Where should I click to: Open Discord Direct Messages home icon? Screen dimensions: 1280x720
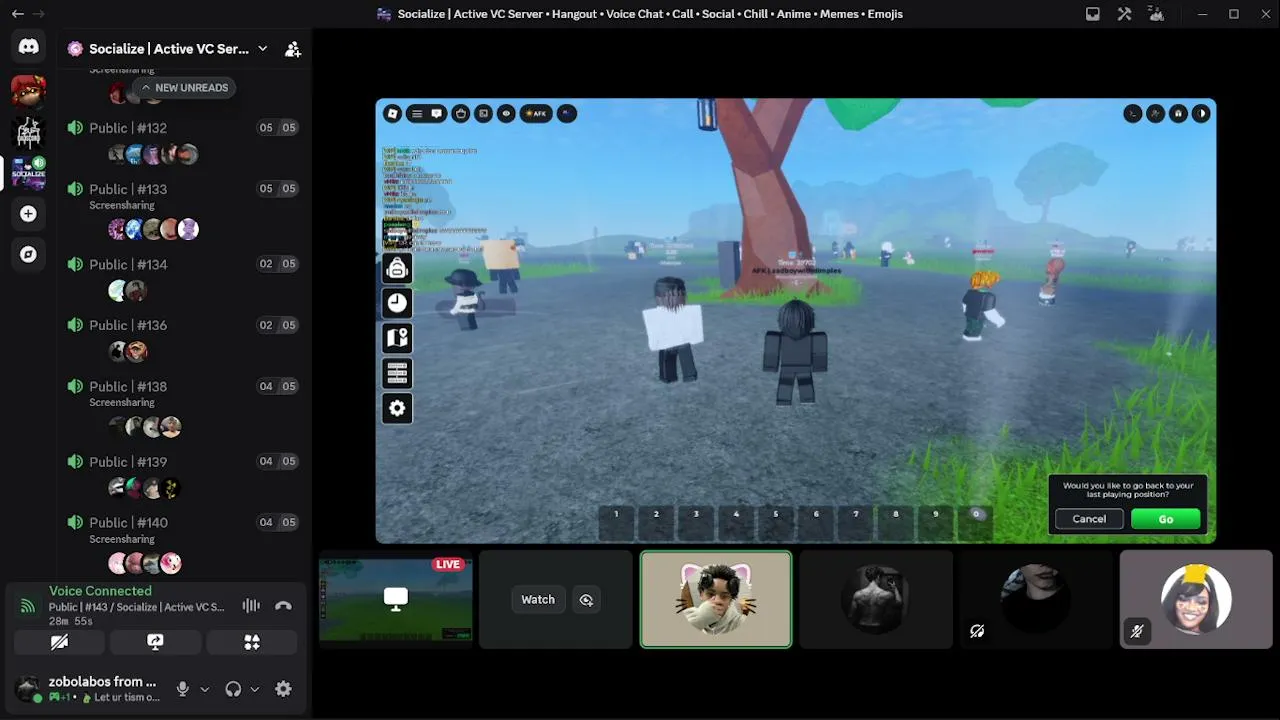(28, 47)
